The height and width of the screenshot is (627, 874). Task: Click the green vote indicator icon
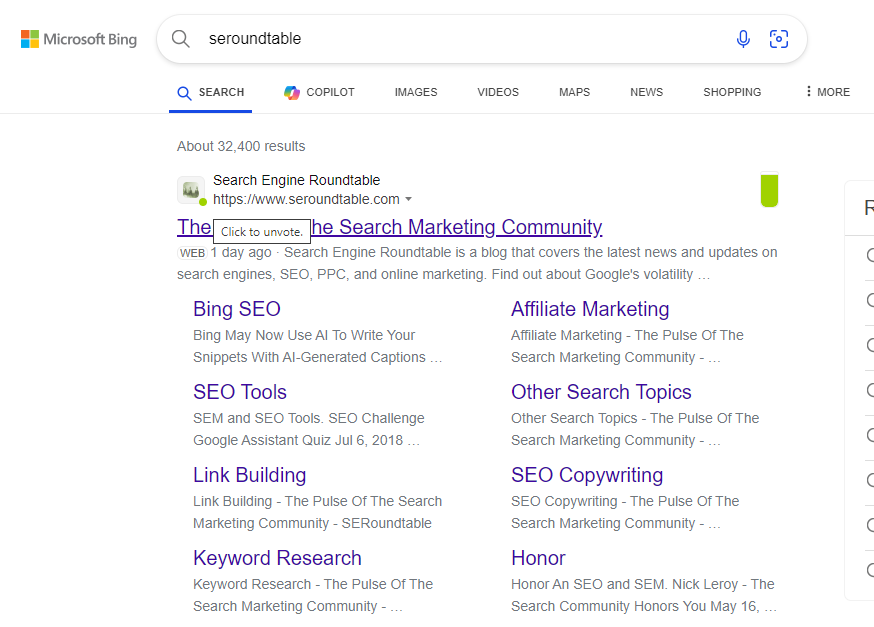(768, 190)
